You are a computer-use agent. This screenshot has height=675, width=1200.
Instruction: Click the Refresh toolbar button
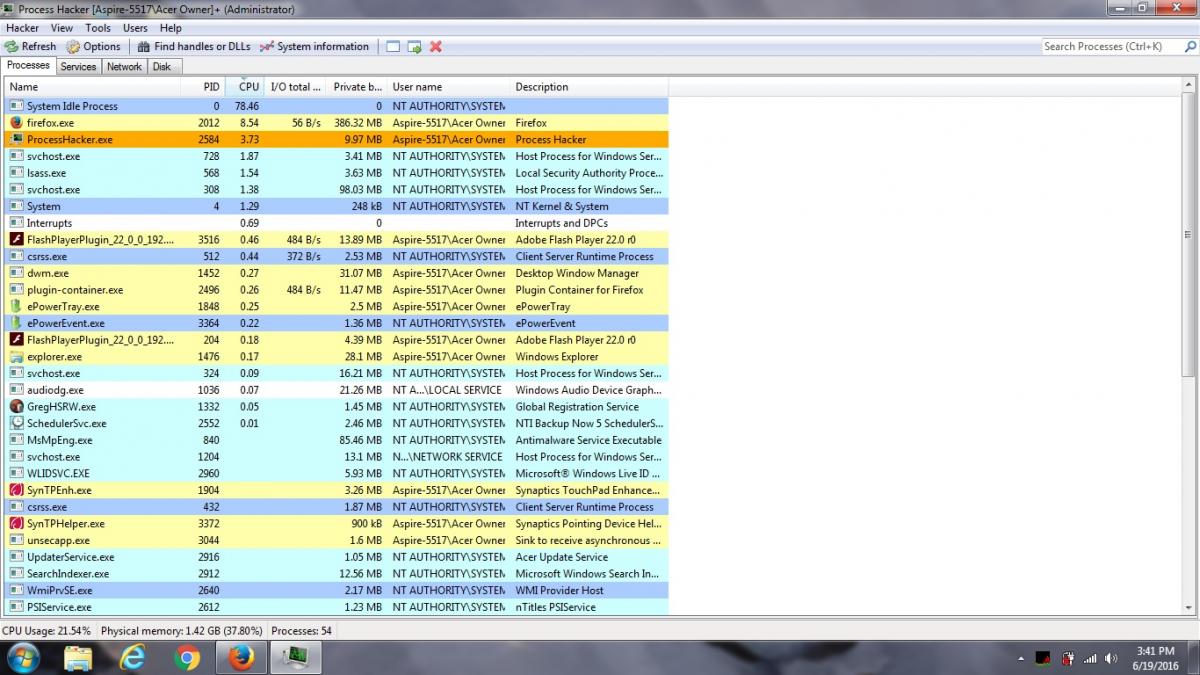pyautogui.click(x=30, y=46)
